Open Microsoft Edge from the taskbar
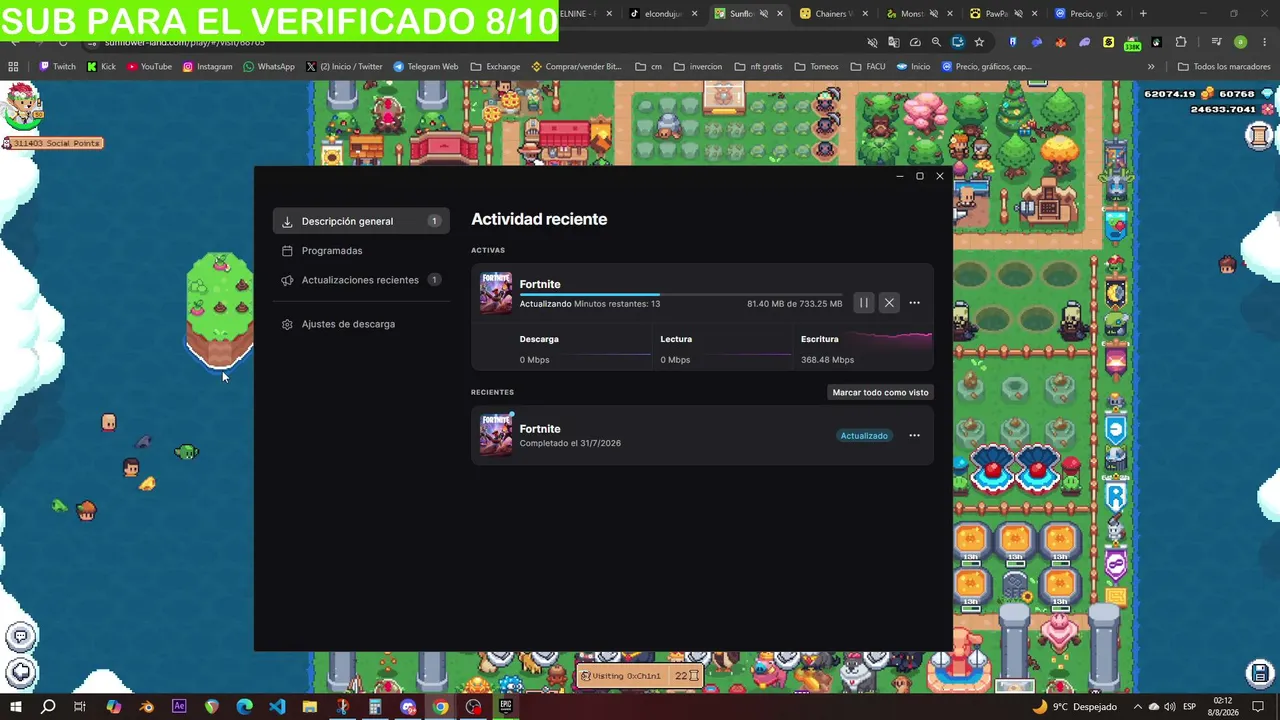1280x720 pixels. tap(244, 707)
